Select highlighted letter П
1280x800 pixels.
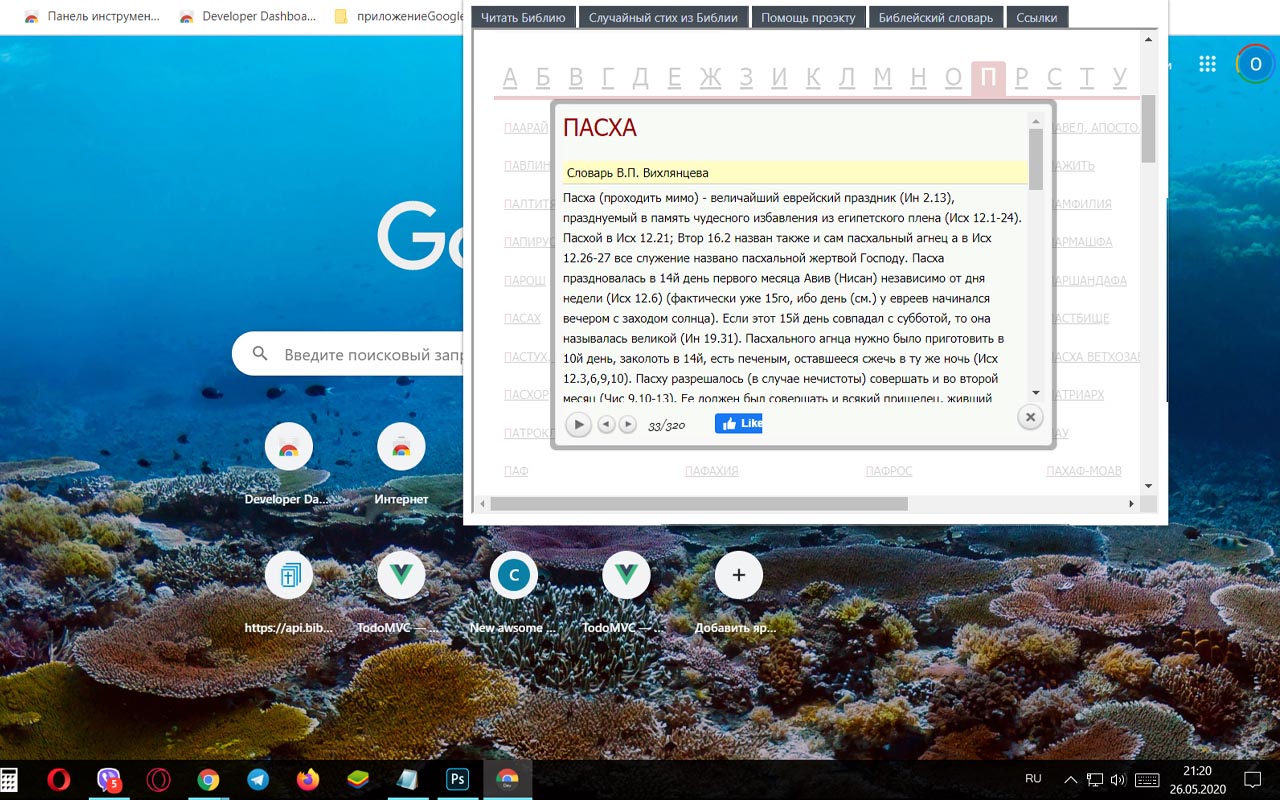pos(988,78)
